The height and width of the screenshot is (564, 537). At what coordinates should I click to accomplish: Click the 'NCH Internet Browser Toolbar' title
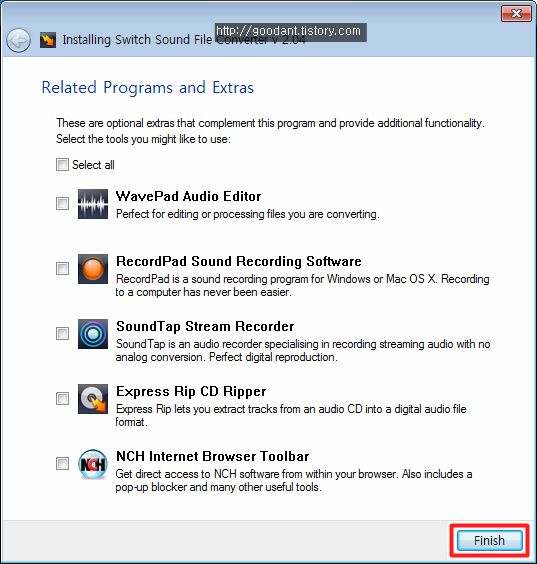point(213,456)
